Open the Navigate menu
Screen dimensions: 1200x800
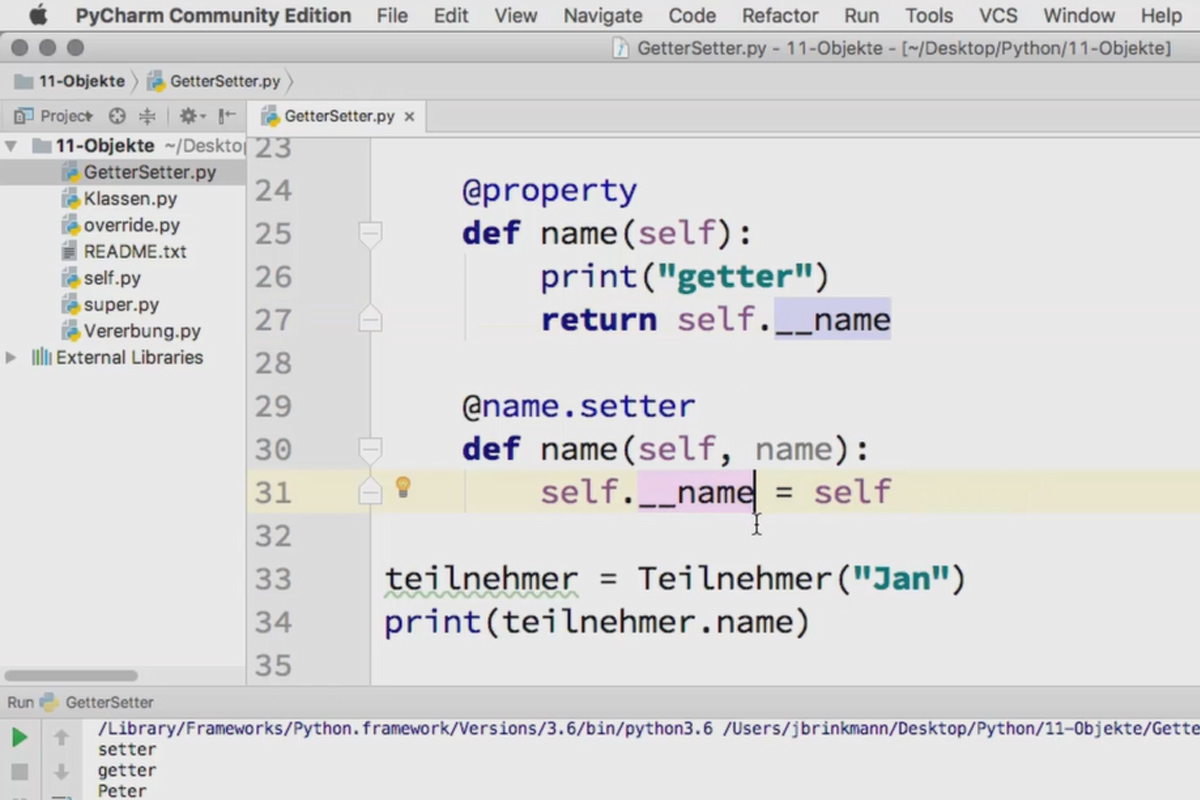(x=603, y=15)
